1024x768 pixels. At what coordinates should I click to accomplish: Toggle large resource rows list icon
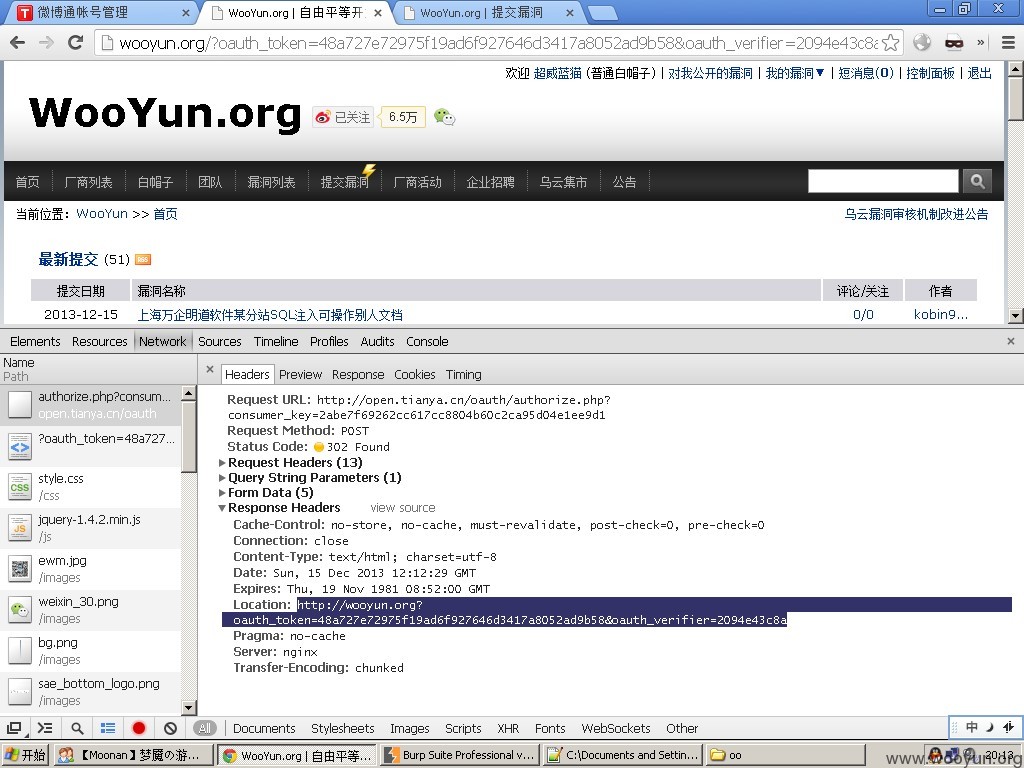[108, 728]
